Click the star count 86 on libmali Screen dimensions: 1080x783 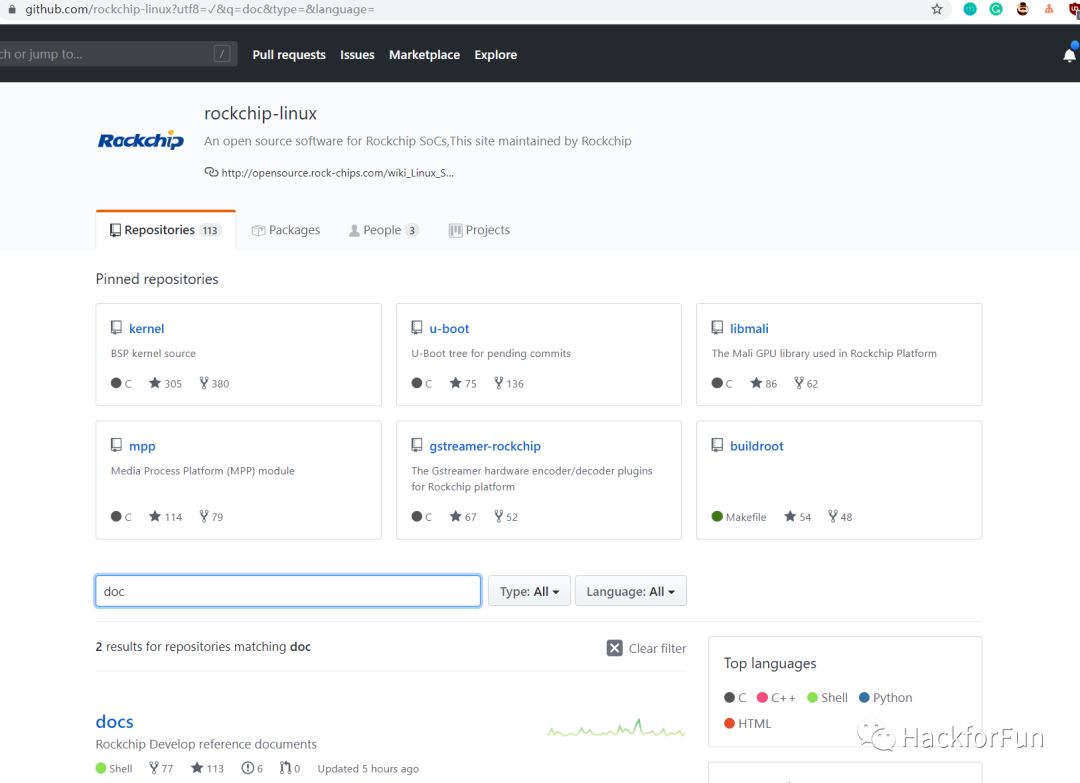[764, 384]
